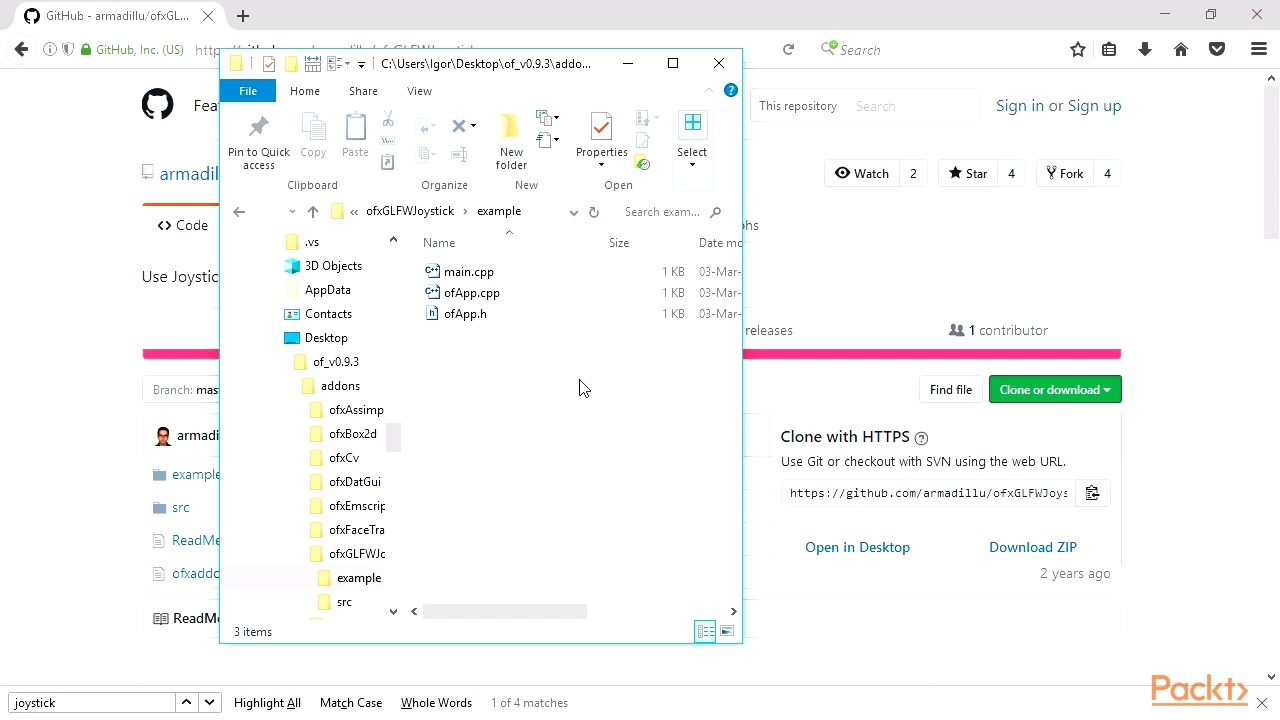This screenshot has height=720, width=1280.
Task: Expand Properties dropdown arrow in ribbon
Action: pyautogui.click(x=601, y=166)
